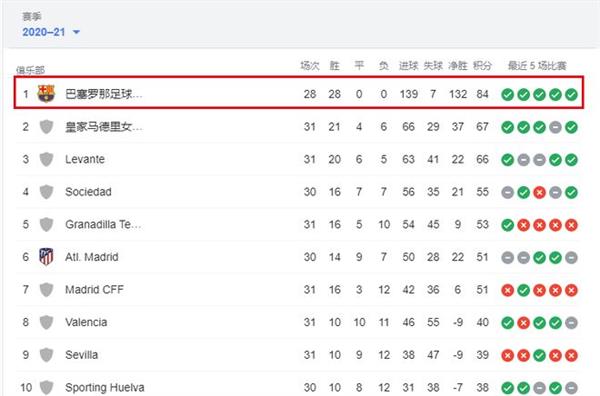Open the Levante team link
This screenshot has width=600, height=396.
point(85,159)
